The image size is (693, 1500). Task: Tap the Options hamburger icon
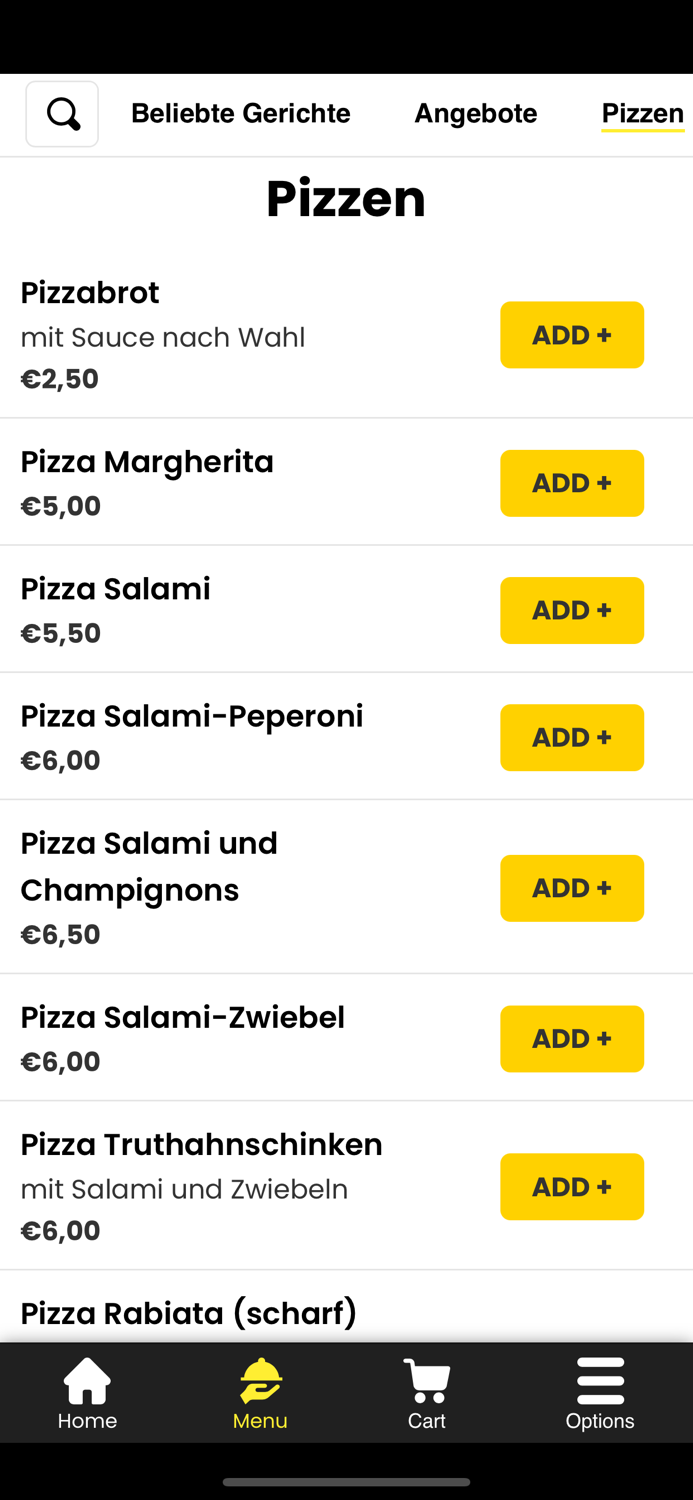point(600,1379)
